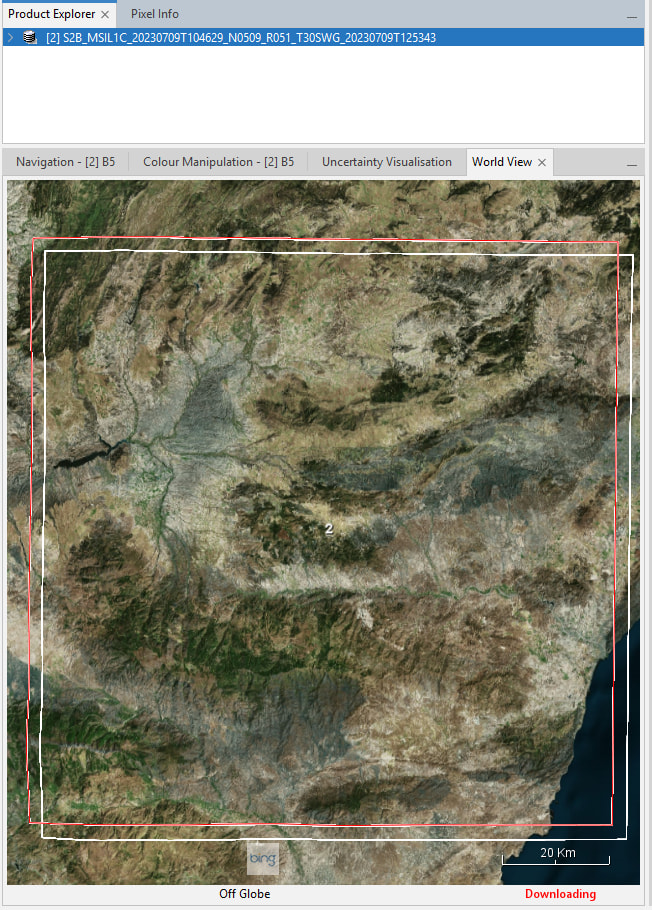The height and width of the screenshot is (910, 652).
Task: Minimize the Product Explorer panel group
Action: [x=631, y=16]
